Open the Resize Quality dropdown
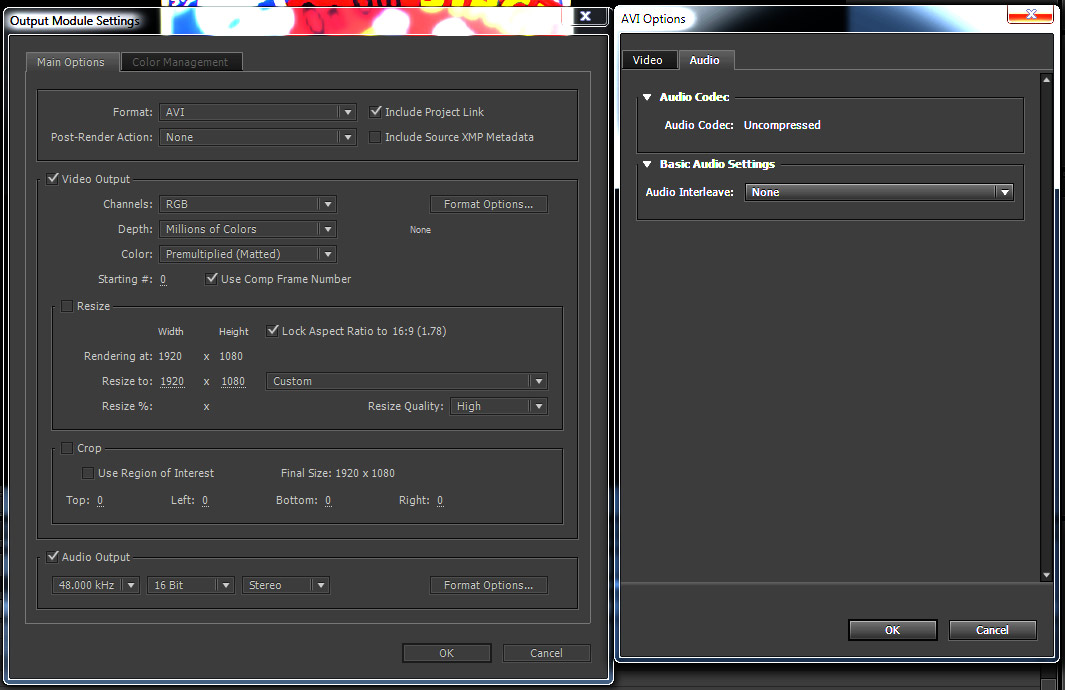Image resolution: width=1065 pixels, height=690 pixels. click(x=499, y=406)
